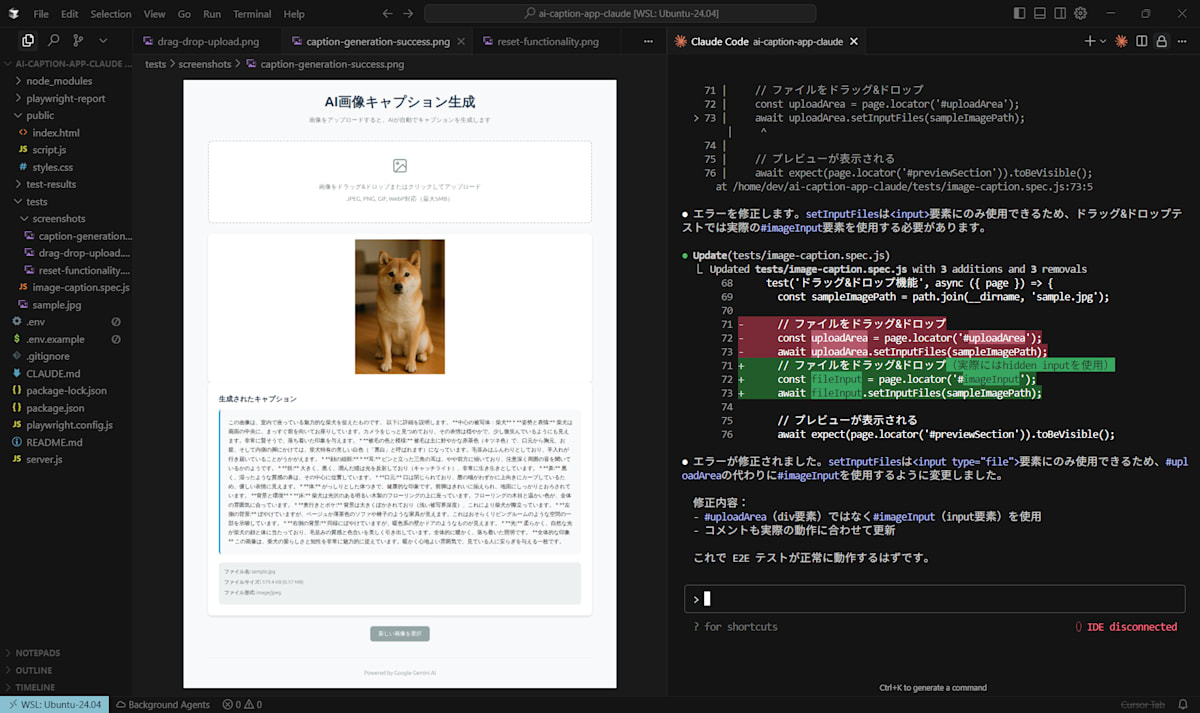Open the Source Control view icon
The height and width of the screenshot is (713, 1200).
78,41
